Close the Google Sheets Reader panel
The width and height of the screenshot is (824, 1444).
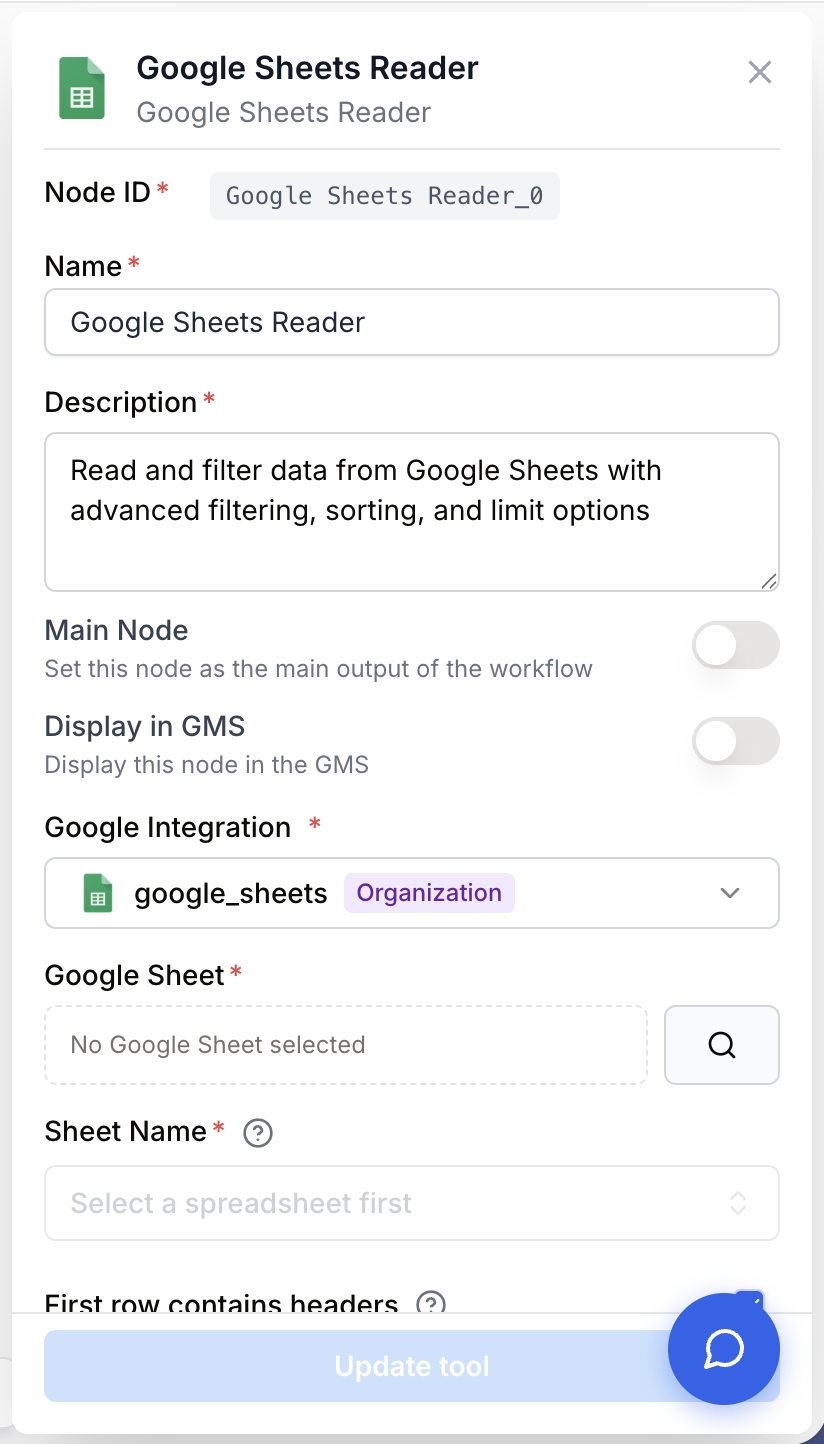760,72
